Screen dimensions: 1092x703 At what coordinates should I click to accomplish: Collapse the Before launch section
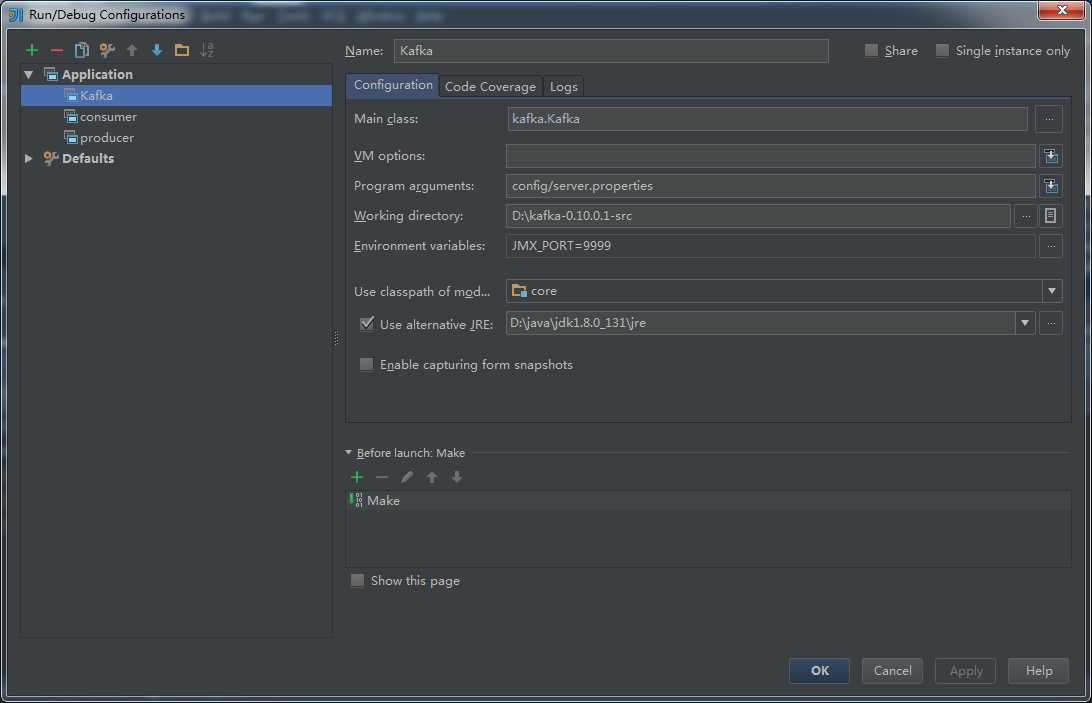(348, 453)
